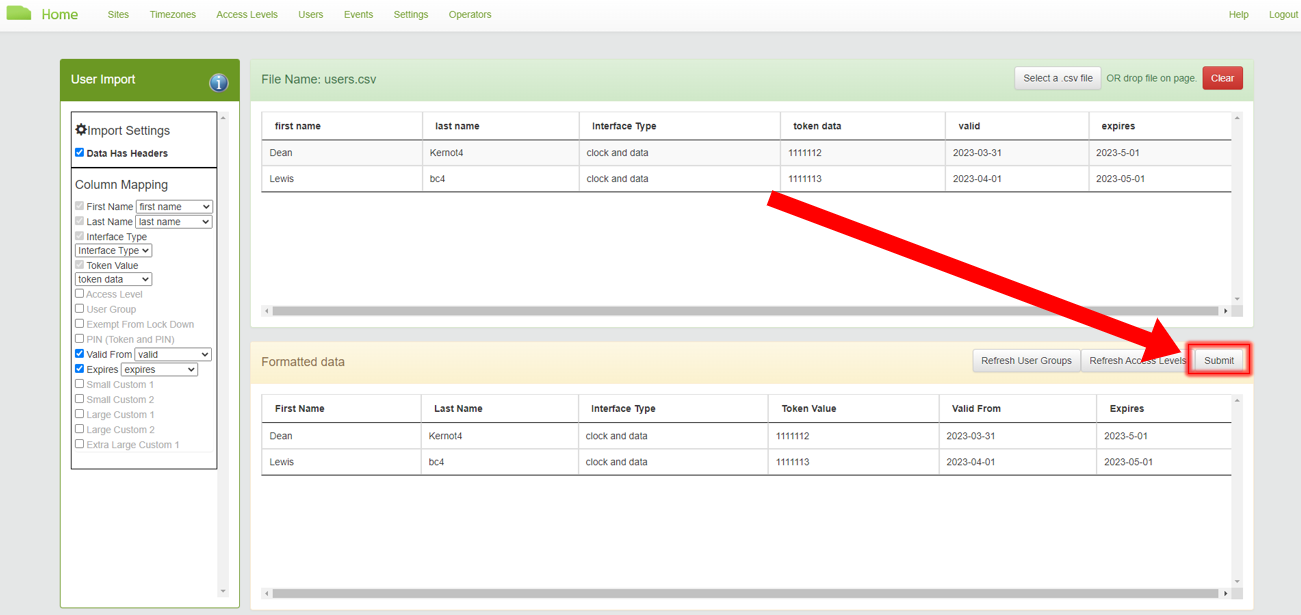Open the Users menu
The width and height of the screenshot is (1301, 615).
click(310, 15)
